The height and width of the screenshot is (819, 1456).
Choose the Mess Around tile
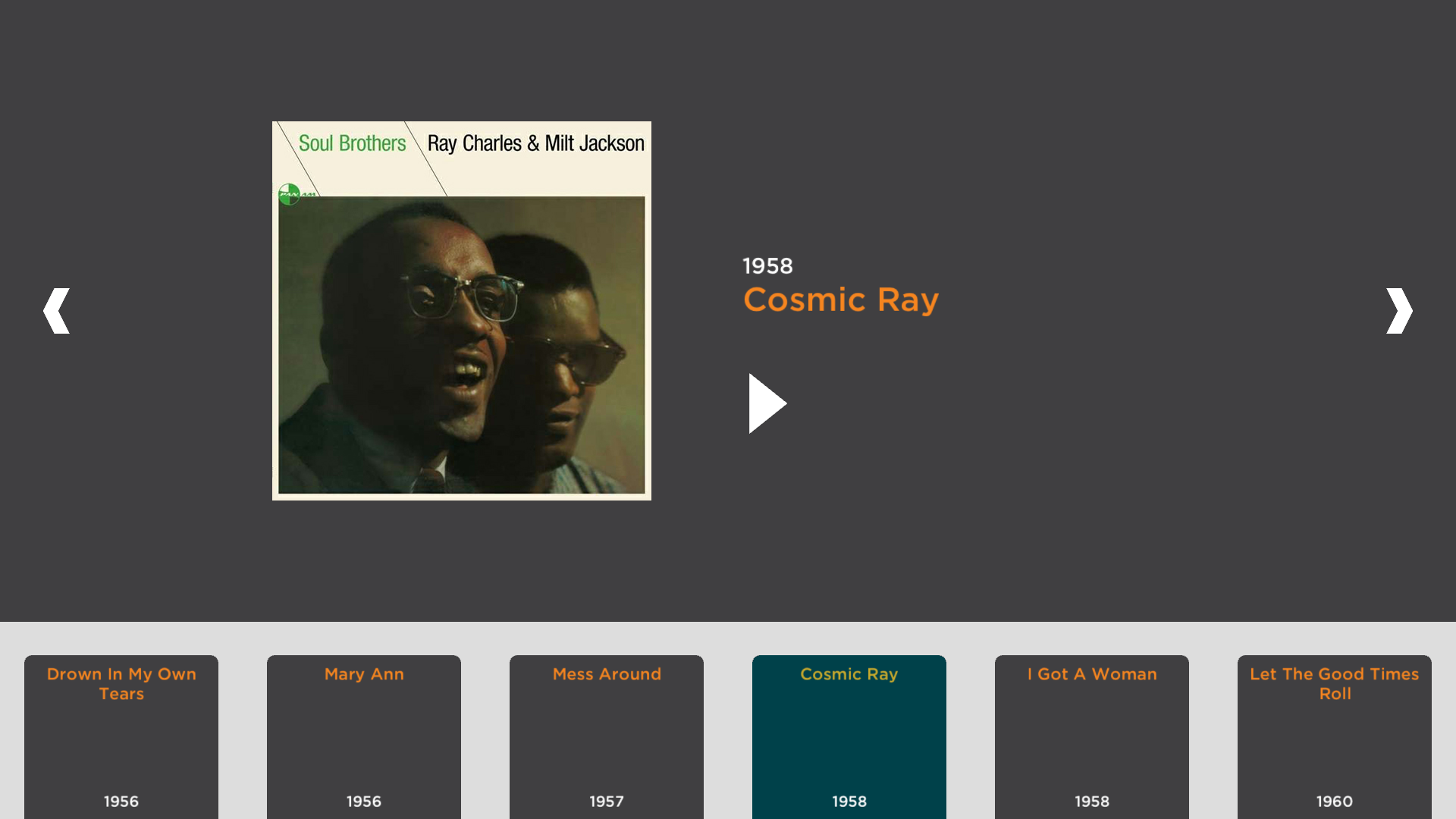(x=607, y=737)
